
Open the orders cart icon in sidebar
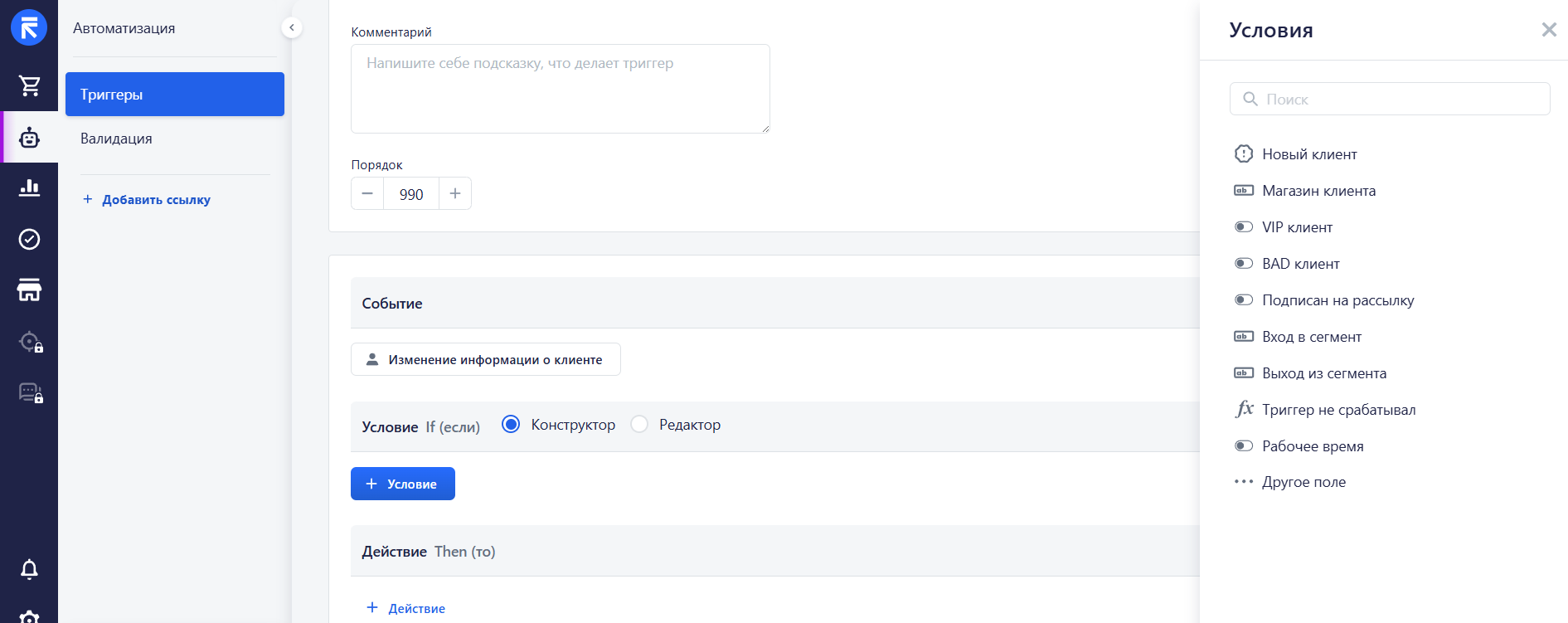[x=29, y=85]
